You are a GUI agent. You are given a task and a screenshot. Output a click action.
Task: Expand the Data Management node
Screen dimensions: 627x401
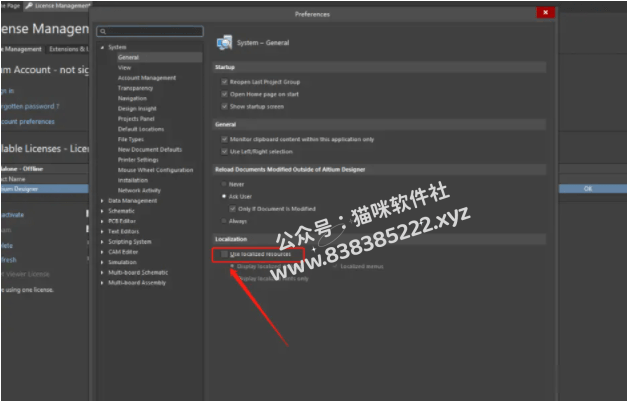(102, 201)
